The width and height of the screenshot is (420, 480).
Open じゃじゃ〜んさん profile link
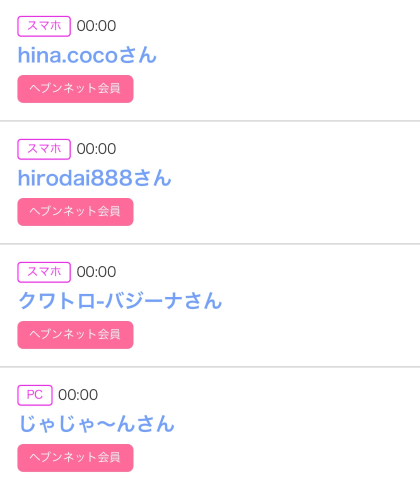97,424
